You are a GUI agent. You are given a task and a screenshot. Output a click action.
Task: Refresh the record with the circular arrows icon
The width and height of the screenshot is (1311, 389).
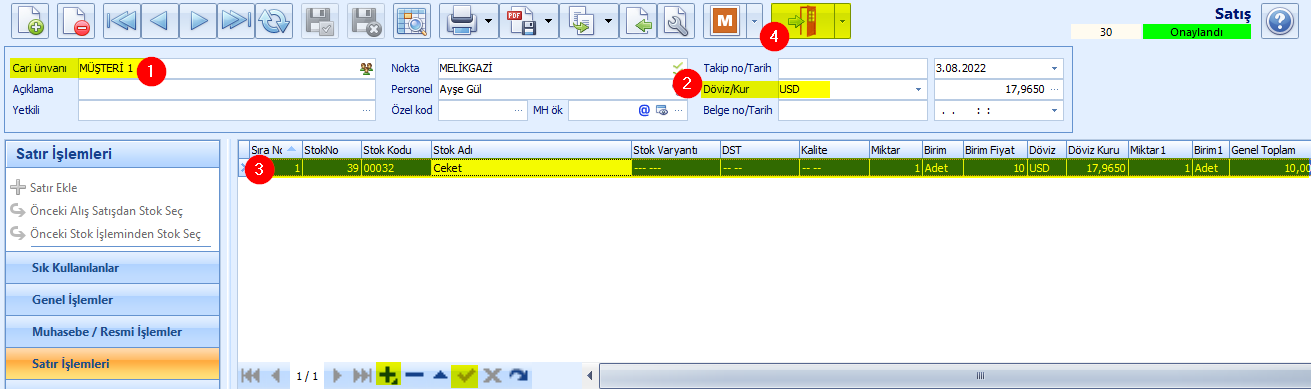pyautogui.click(x=273, y=21)
